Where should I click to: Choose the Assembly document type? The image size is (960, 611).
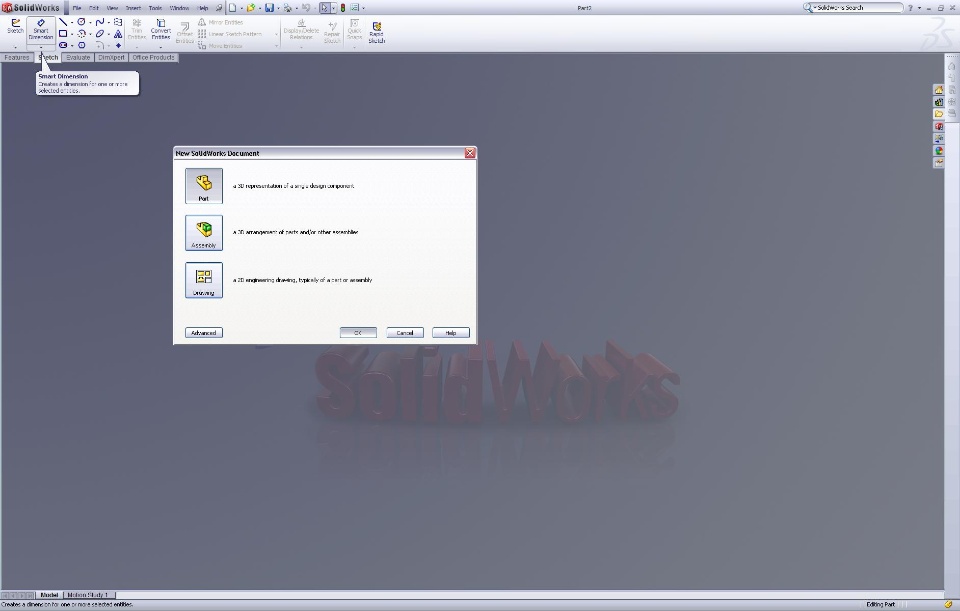pyautogui.click(x=204, y=233)
